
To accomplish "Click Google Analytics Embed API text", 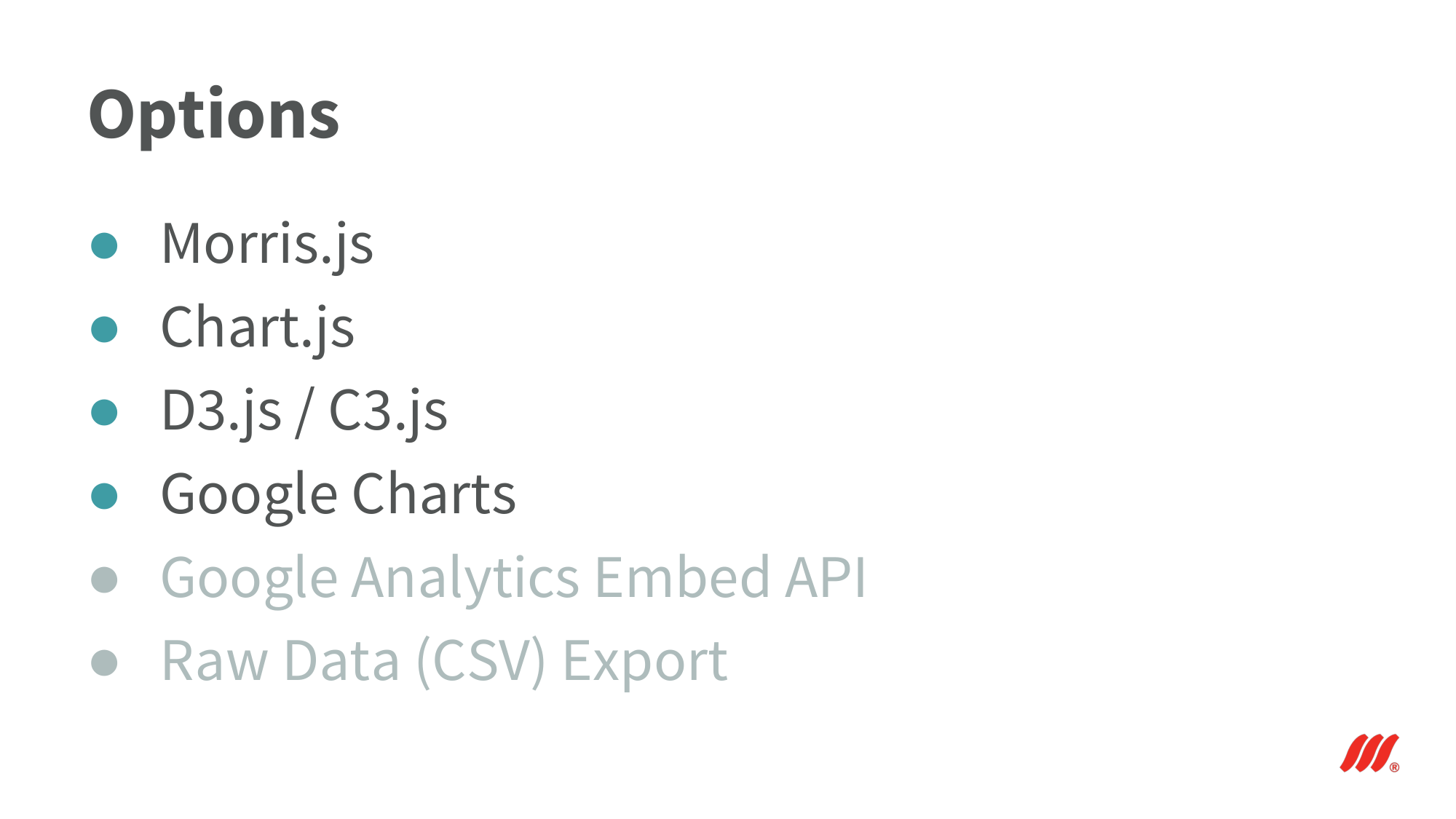I will pos(514,579).
